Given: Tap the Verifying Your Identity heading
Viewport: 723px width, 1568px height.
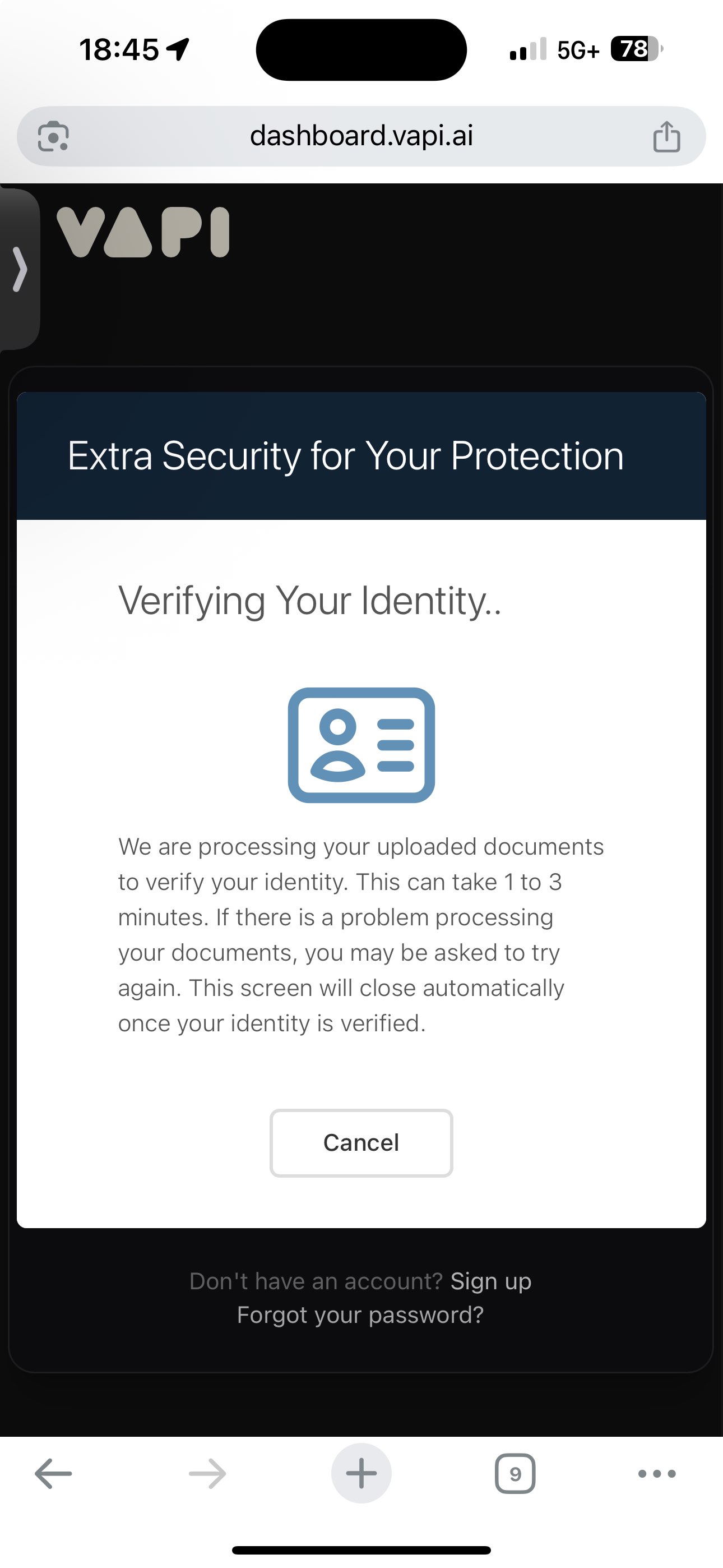Looking at the screenshot, I should pos(310,601).
